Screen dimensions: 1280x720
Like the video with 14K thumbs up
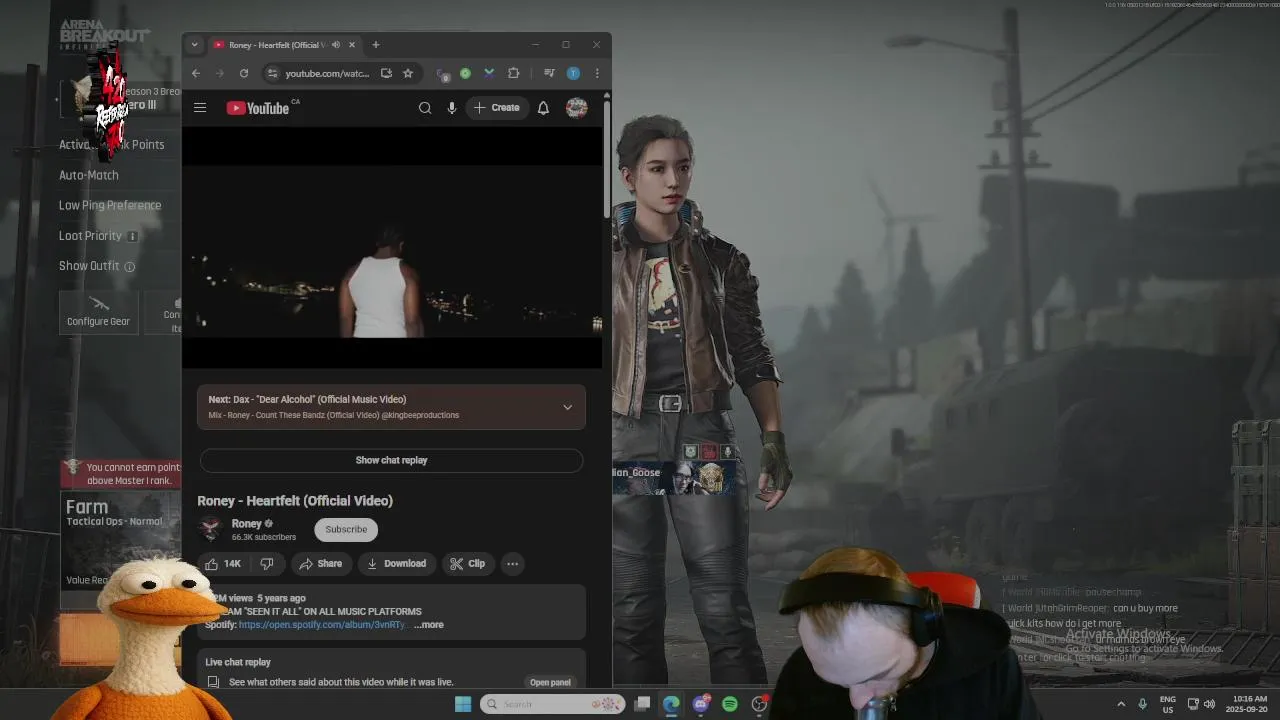224,564
